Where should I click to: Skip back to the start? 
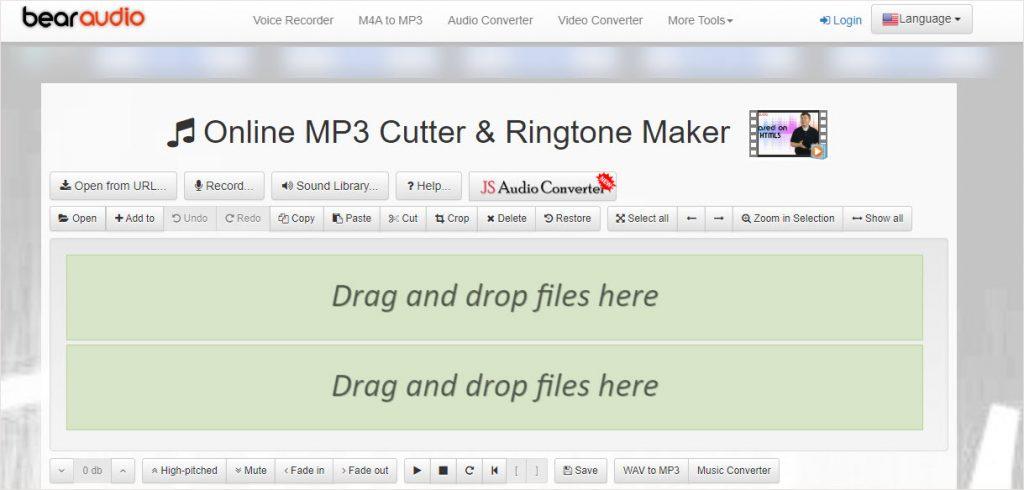click(494, 470)
